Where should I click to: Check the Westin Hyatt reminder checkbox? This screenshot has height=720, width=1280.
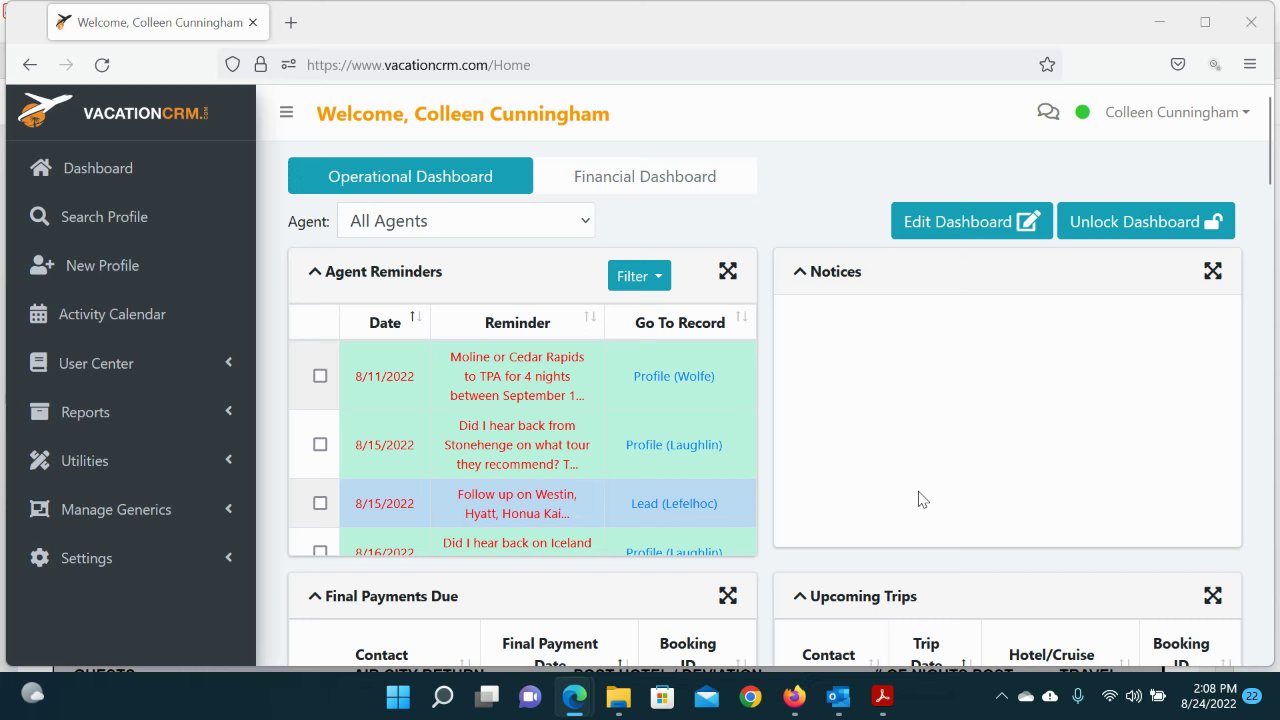point(320,503)
